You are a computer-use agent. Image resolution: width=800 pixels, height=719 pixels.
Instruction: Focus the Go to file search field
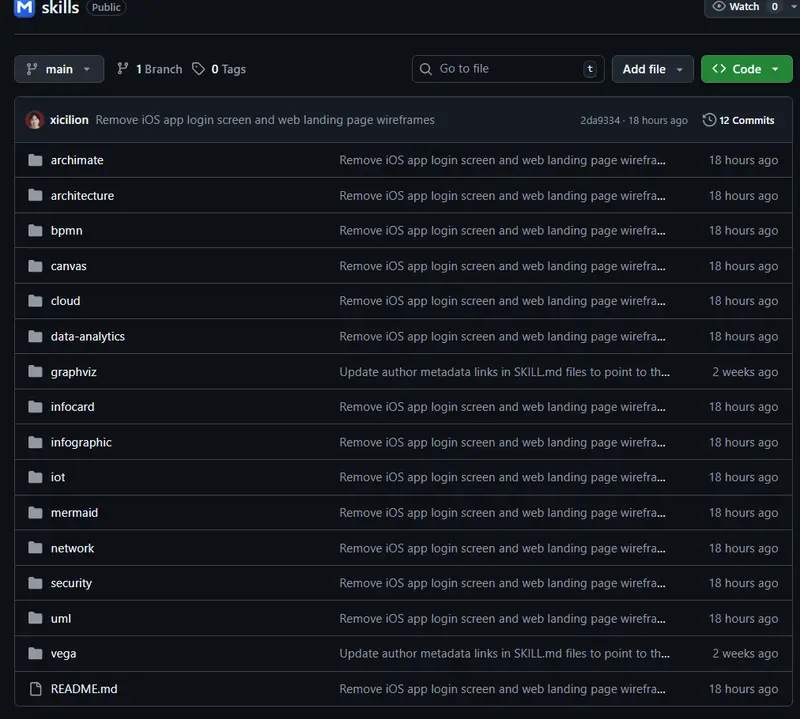(x=508, y=69)
